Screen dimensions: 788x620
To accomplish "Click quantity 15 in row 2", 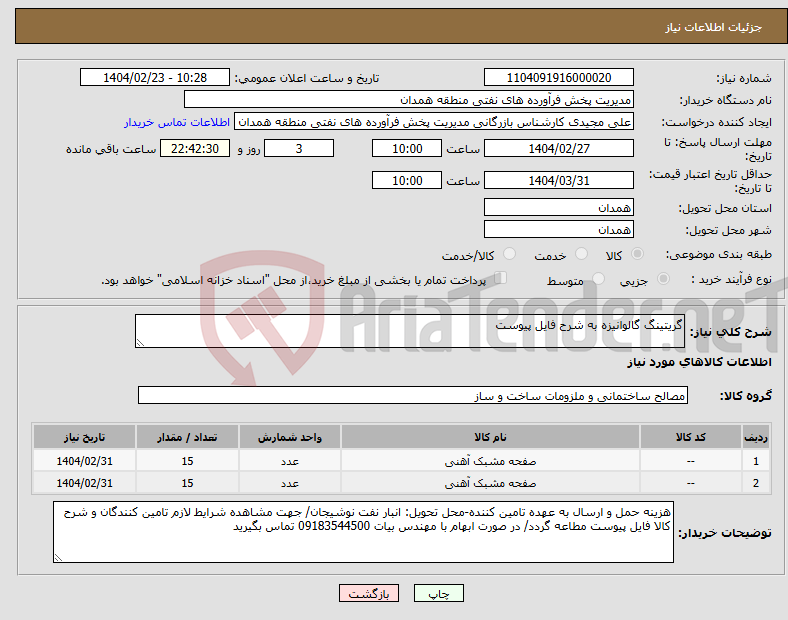I will pos(187,483).
